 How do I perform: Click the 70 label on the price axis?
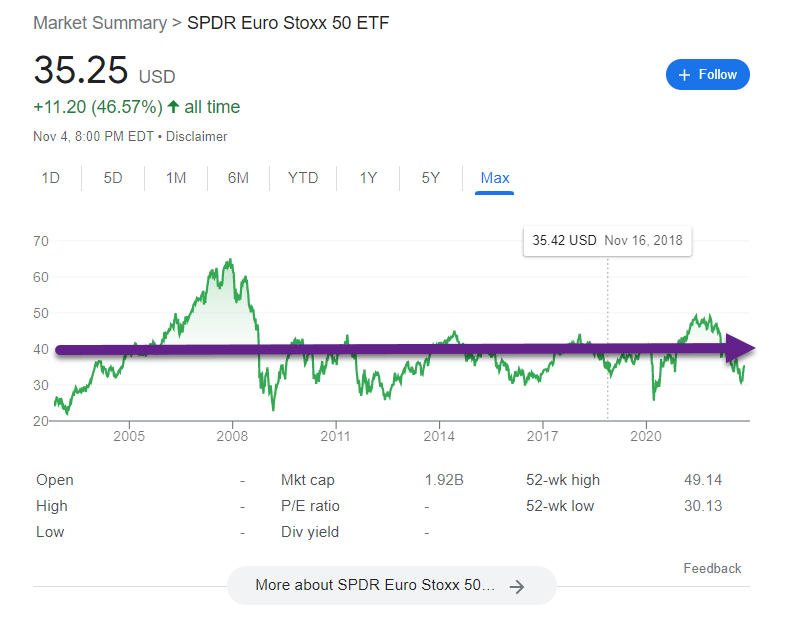41,241
